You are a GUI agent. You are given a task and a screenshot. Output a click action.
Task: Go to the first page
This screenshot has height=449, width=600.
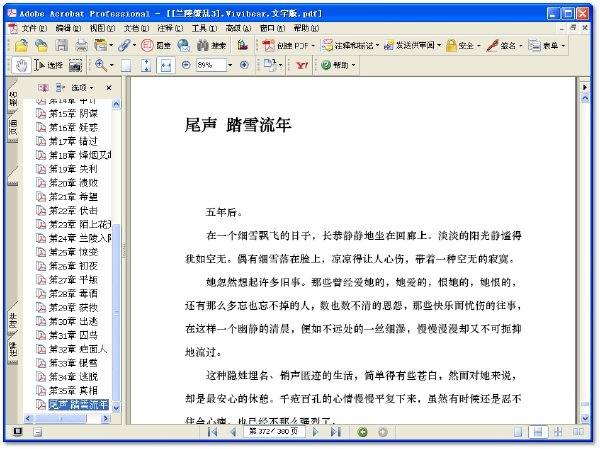point(212,432)
